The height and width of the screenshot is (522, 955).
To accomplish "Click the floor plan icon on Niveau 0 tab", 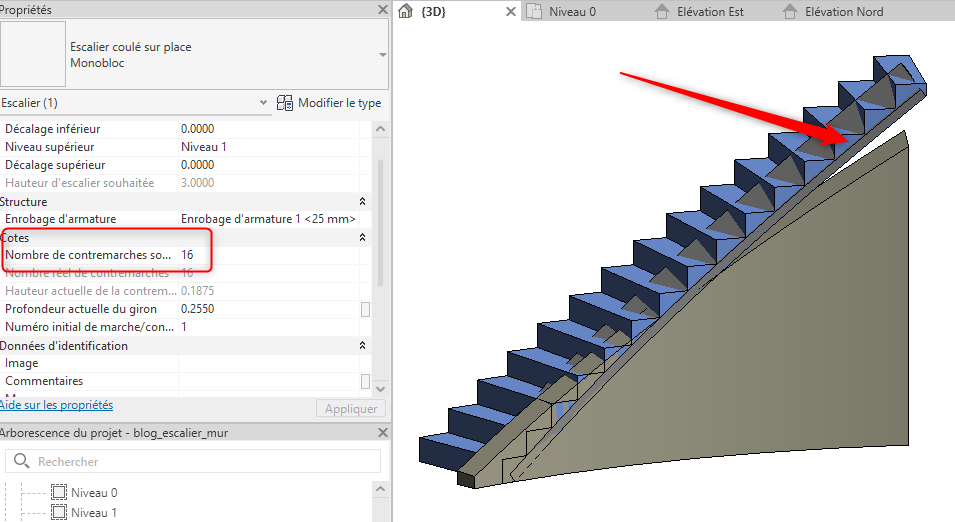I will pyautogui.click(x=534, y=12).
